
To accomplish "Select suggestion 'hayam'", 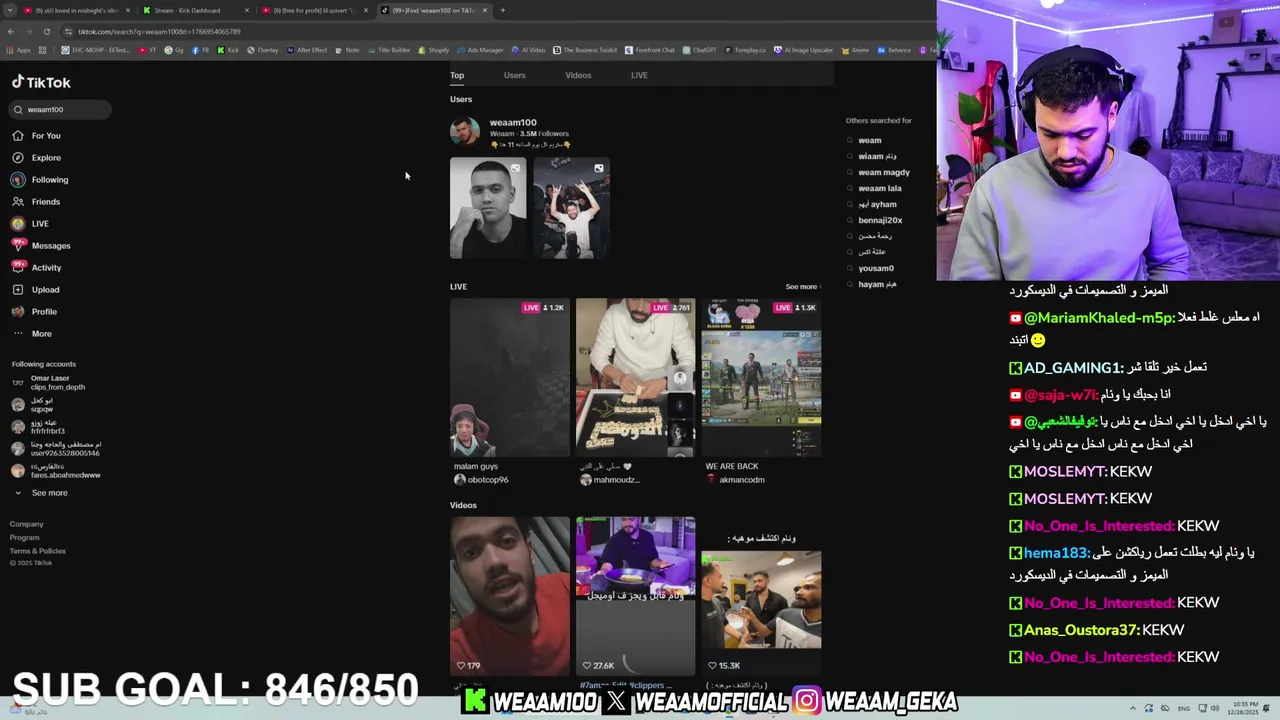I will (877, 285).
